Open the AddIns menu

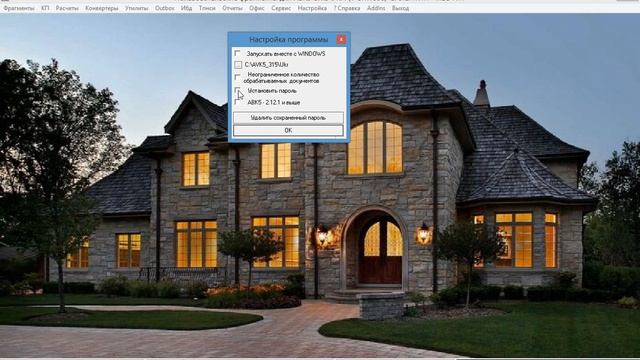pyautogui.click(x=376, y=8)
